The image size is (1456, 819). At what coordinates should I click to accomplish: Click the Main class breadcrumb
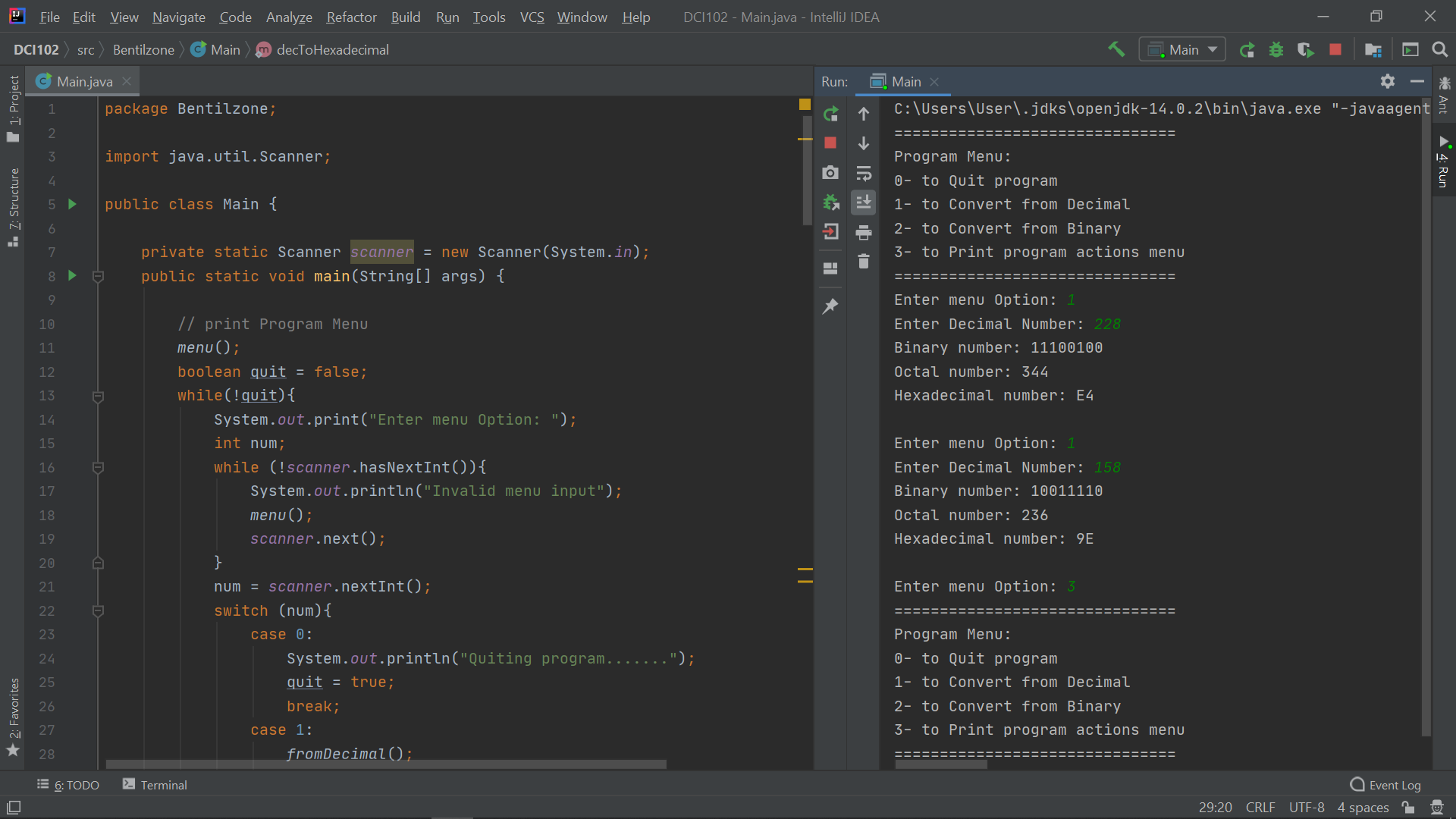point(216,49)
